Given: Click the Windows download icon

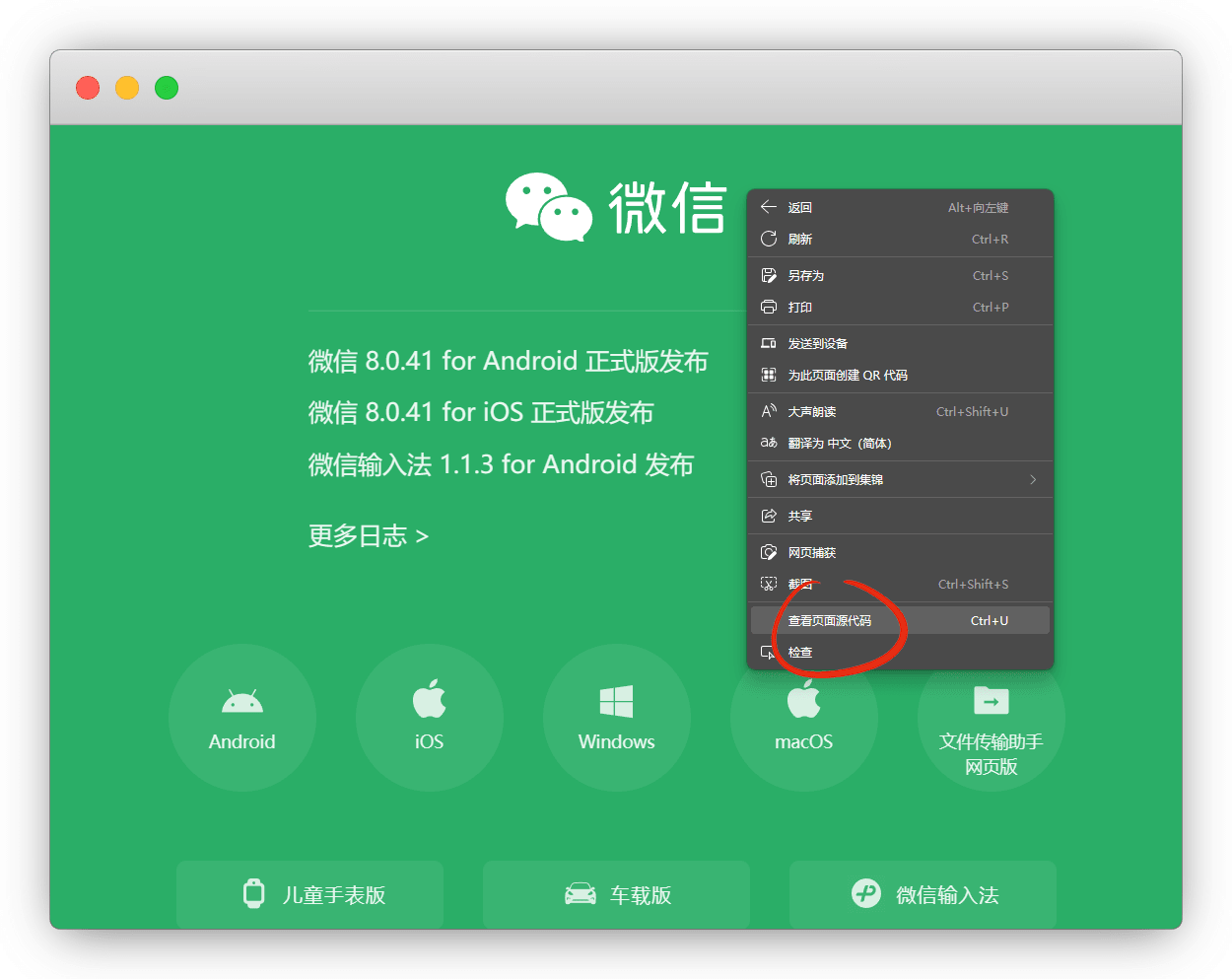Looking at the screenshot, I should click(616, 702).
